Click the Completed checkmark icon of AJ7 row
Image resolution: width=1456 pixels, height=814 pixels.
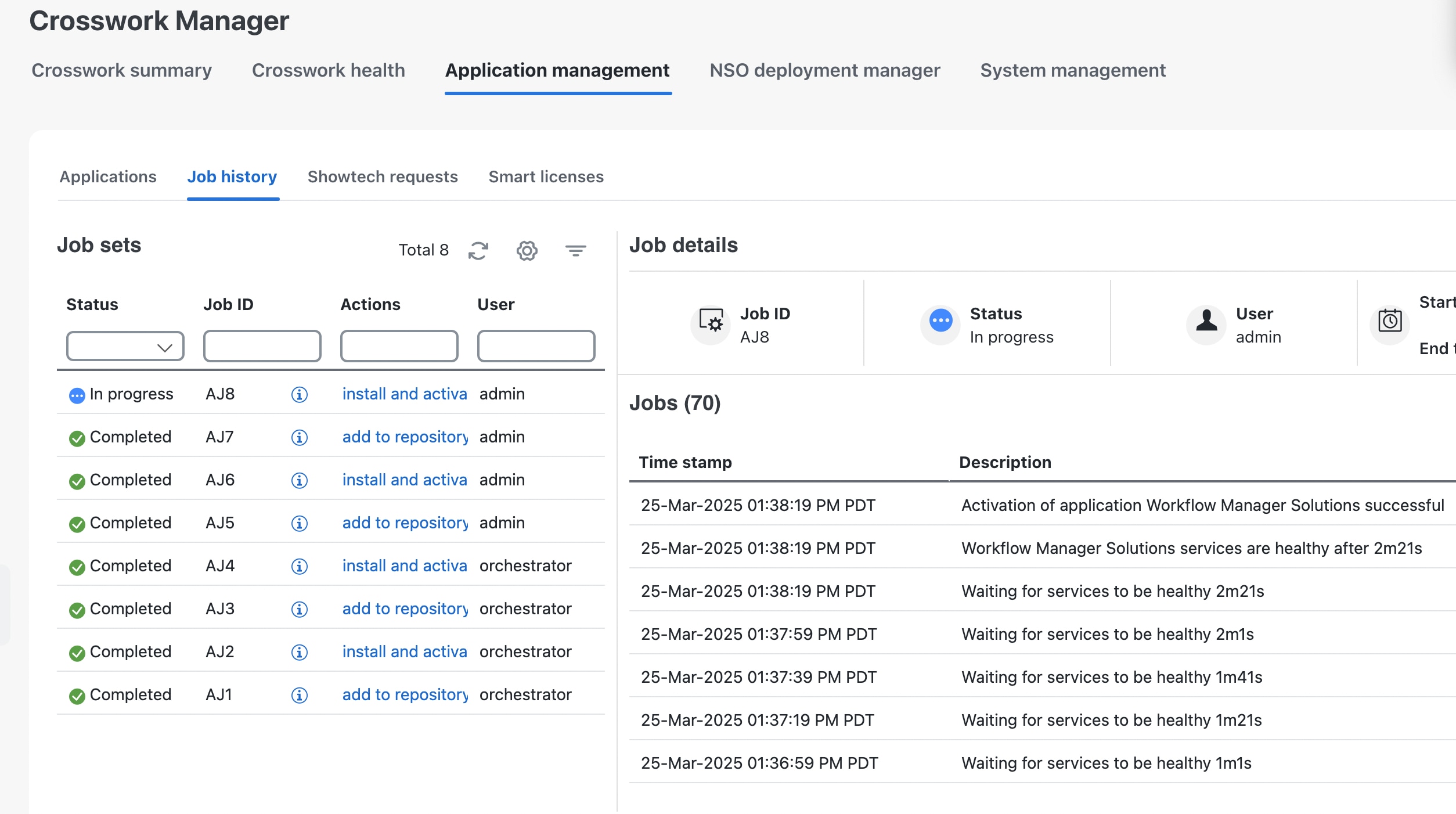[x=77, y=439]
